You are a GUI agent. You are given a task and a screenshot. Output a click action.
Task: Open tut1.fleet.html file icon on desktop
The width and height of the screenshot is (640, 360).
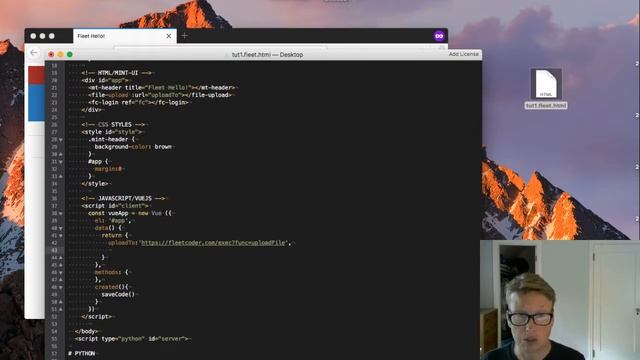tap(546, 84)
